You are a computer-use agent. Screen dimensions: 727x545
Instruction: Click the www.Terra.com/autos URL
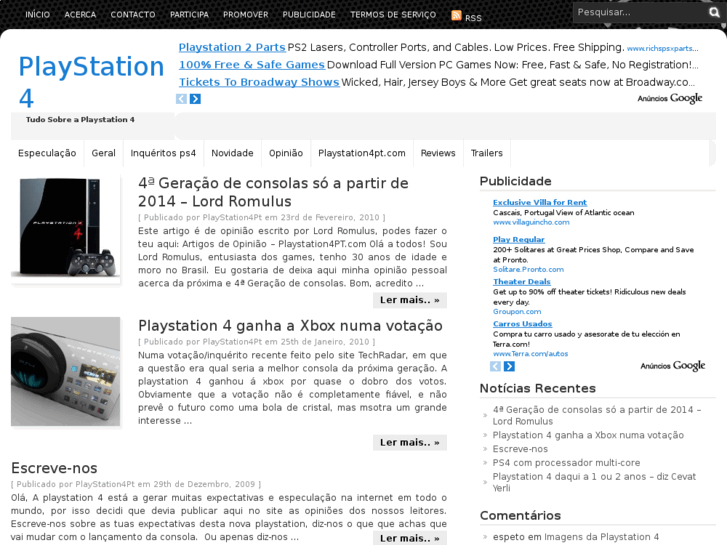point(530,354)
